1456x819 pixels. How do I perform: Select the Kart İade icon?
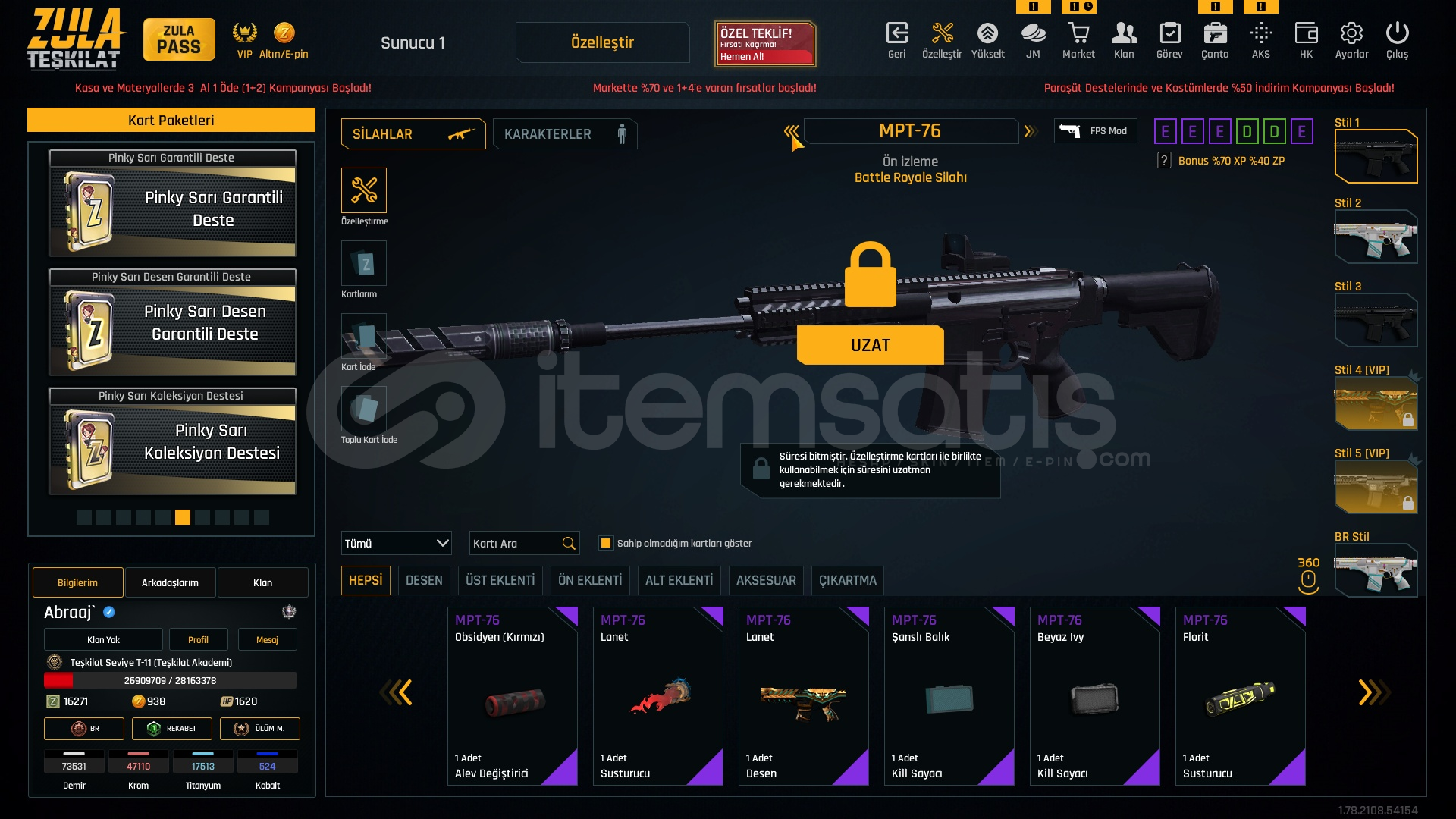click(x=364, y=336)
